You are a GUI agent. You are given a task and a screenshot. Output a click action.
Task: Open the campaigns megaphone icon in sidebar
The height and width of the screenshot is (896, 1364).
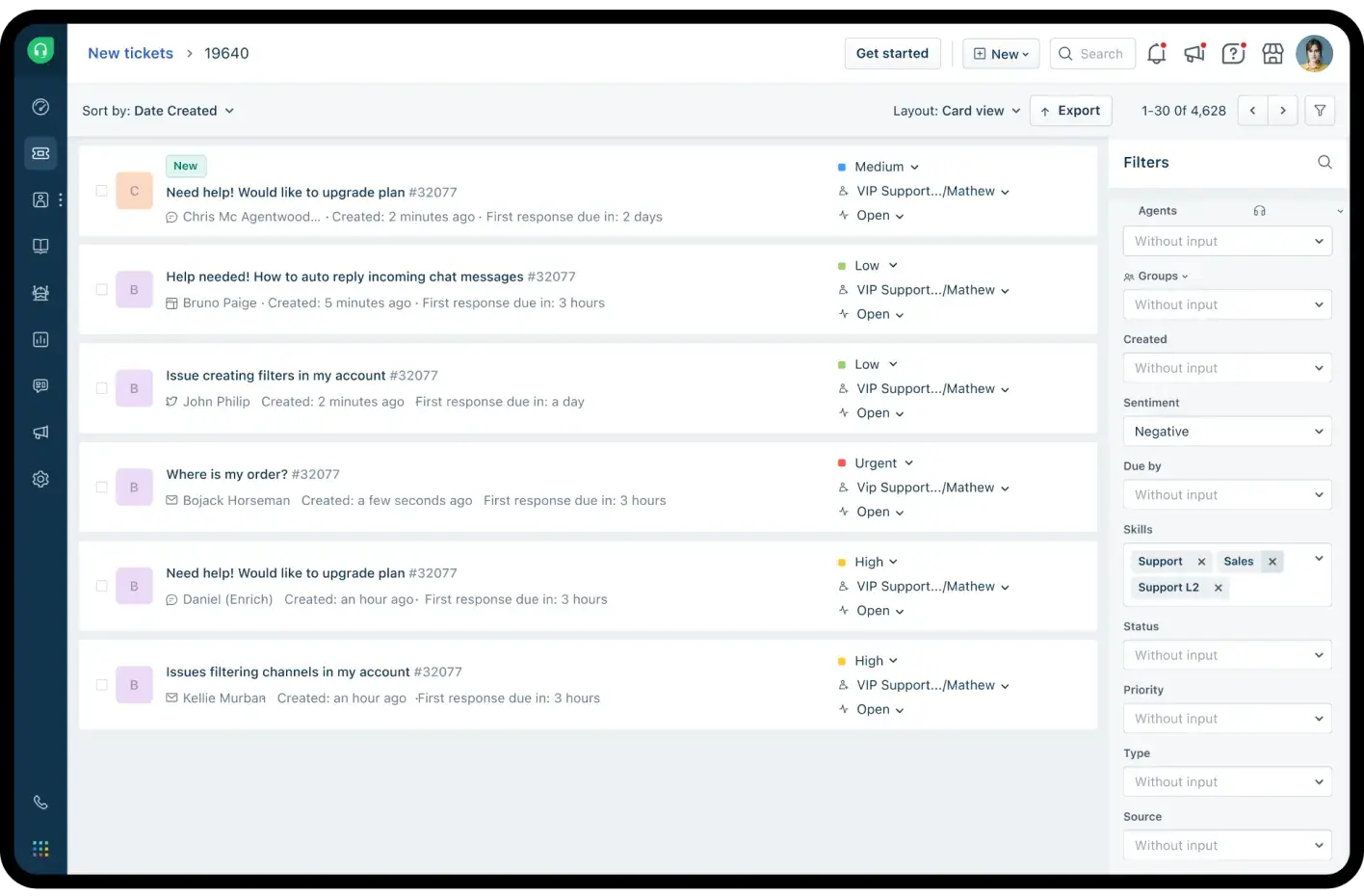[40, 433]
